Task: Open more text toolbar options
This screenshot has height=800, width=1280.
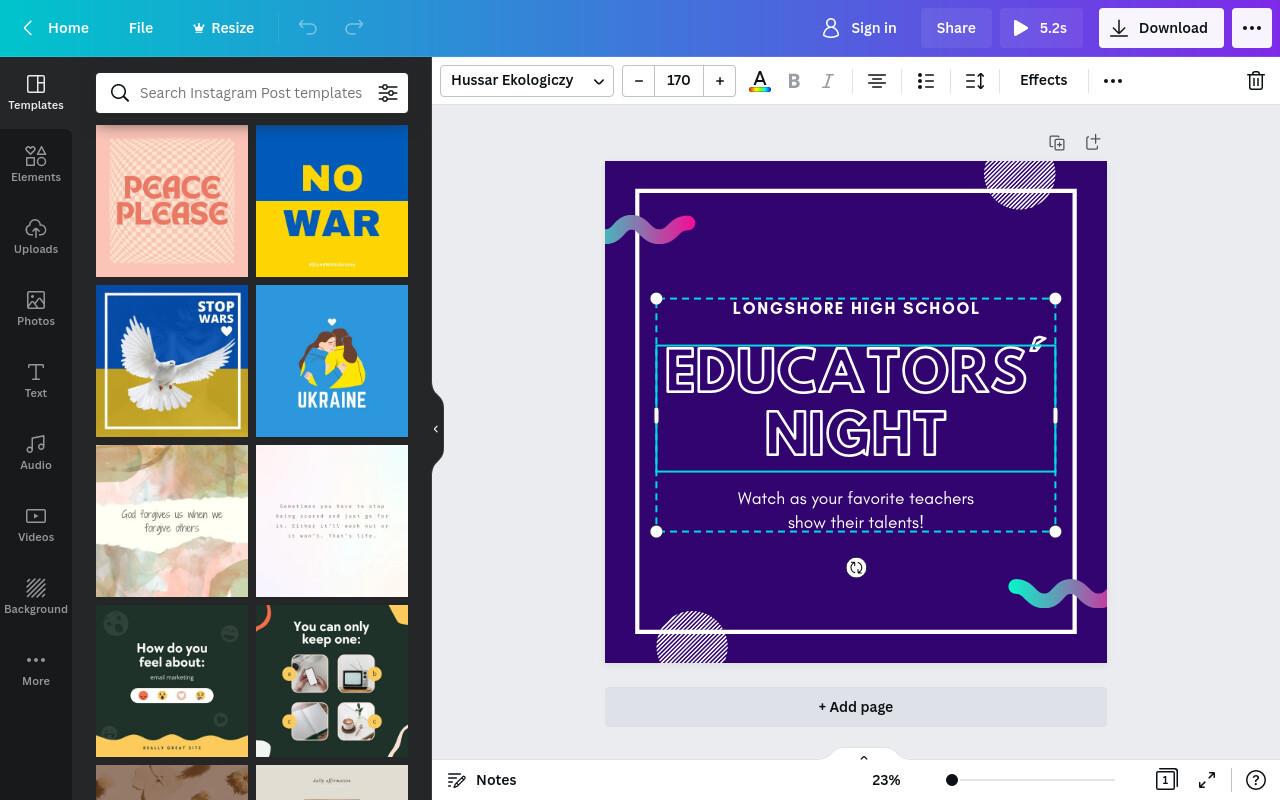Action: 1113,81
